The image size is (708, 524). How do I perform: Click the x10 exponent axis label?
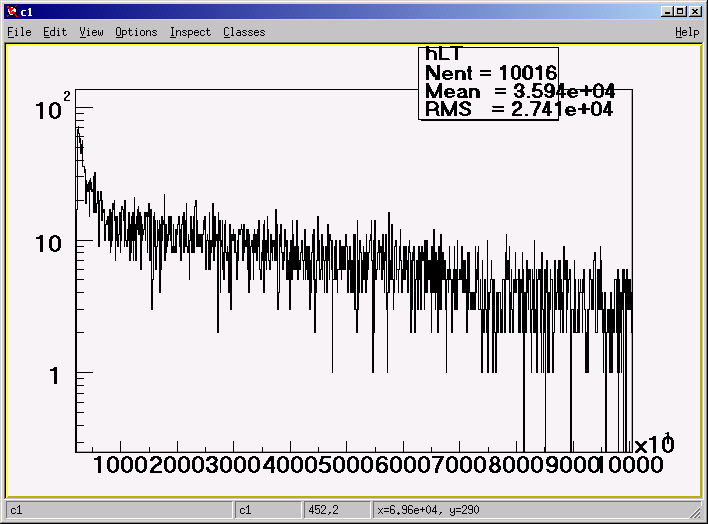click(x=655, y=443)
